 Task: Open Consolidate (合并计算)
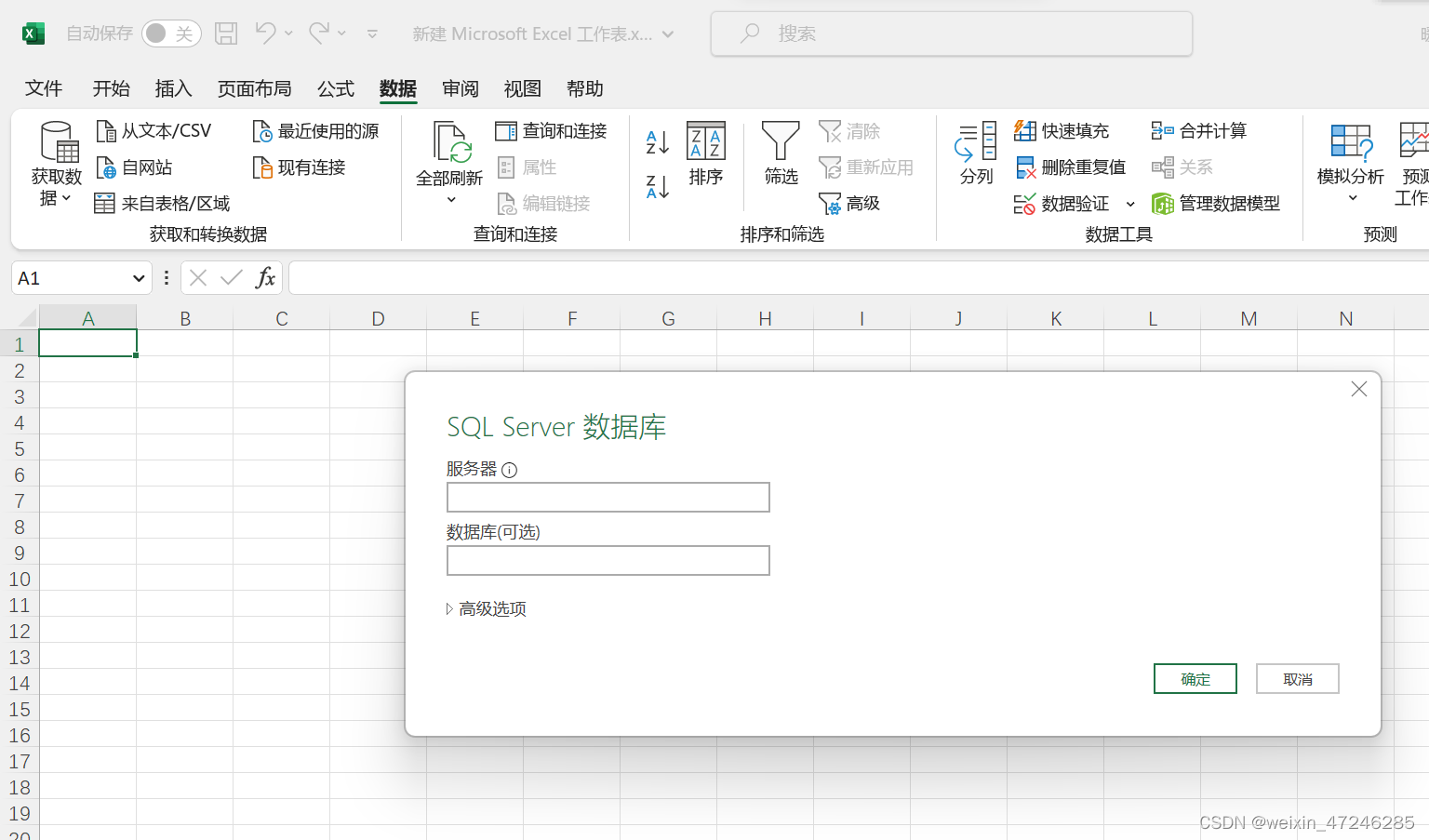pyautogui.click(x=1199, y=131)
